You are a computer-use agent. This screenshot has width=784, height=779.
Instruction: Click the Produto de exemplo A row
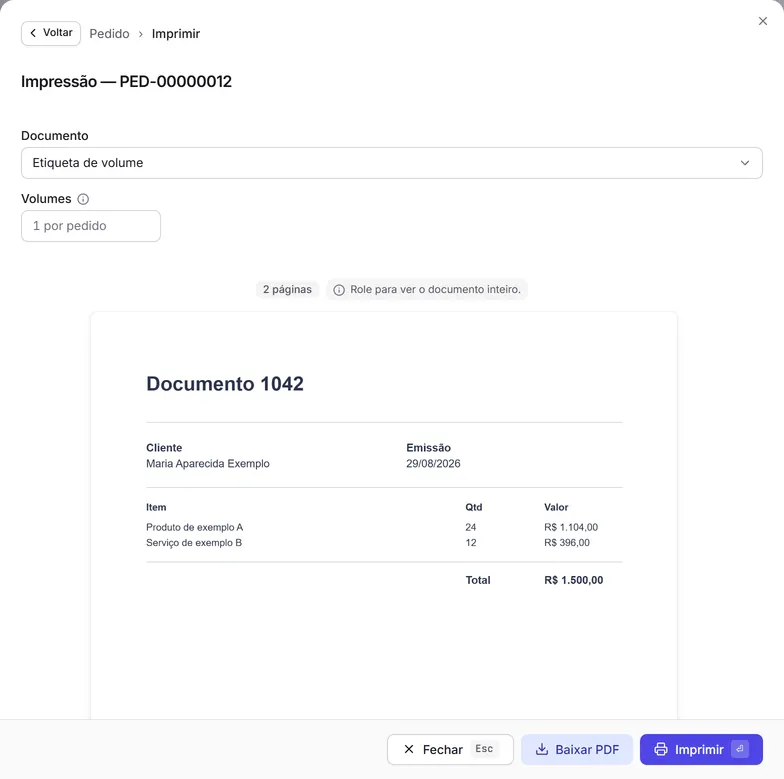click(384, 527)
